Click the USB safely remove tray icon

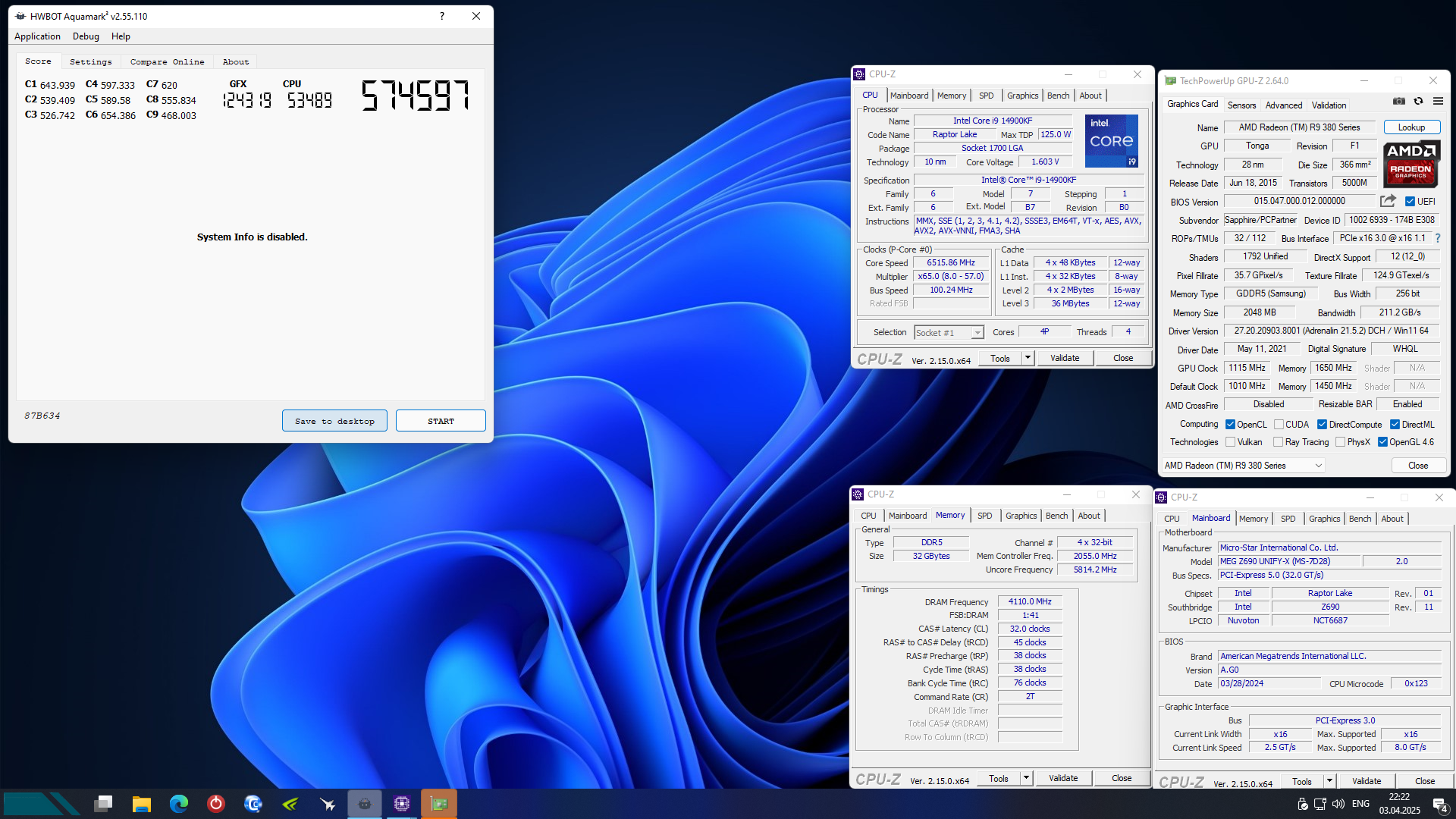(1302, 804)
